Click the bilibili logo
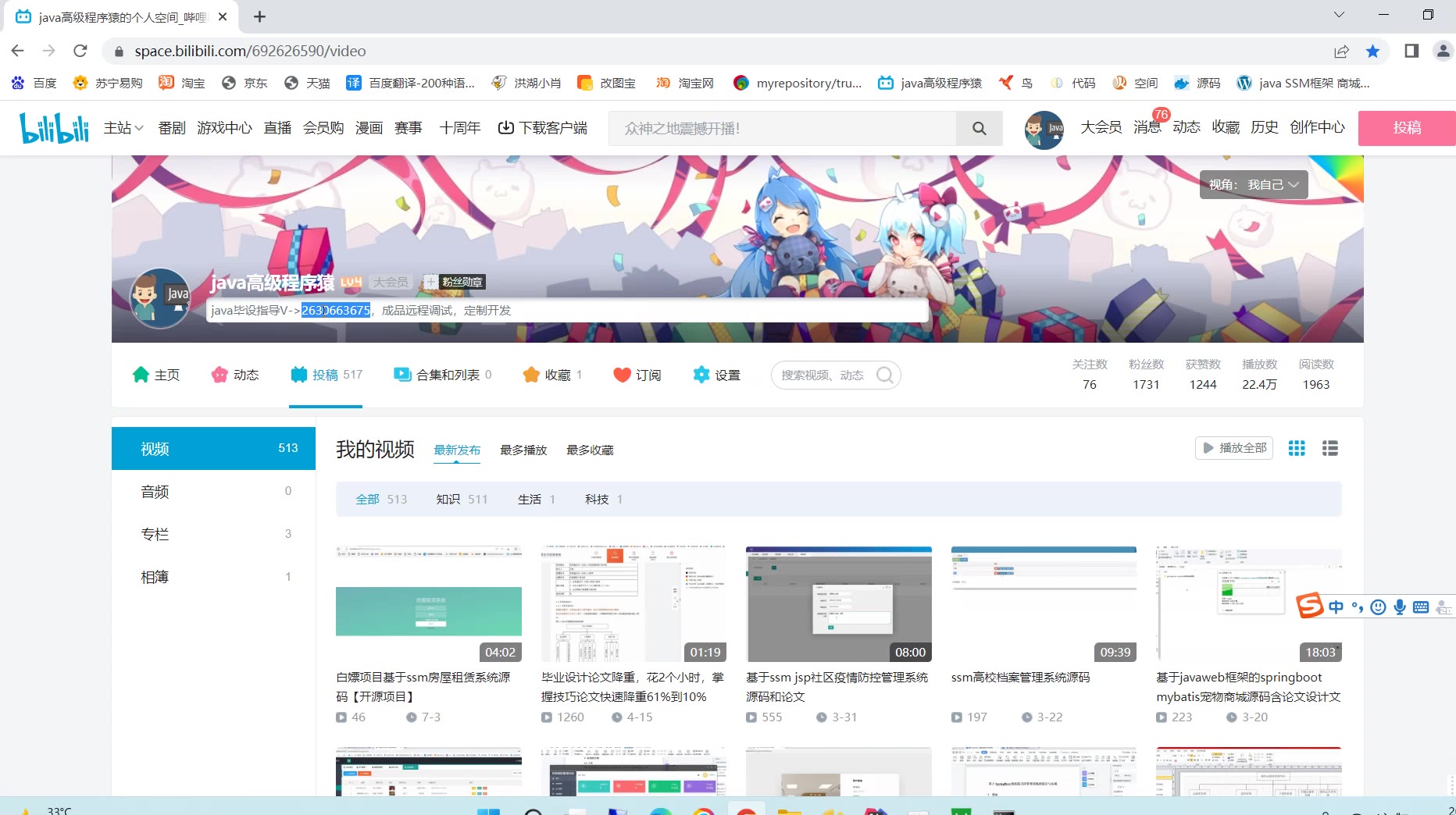The width and height of the screenshot is (1456, 815). click(55, 128)
